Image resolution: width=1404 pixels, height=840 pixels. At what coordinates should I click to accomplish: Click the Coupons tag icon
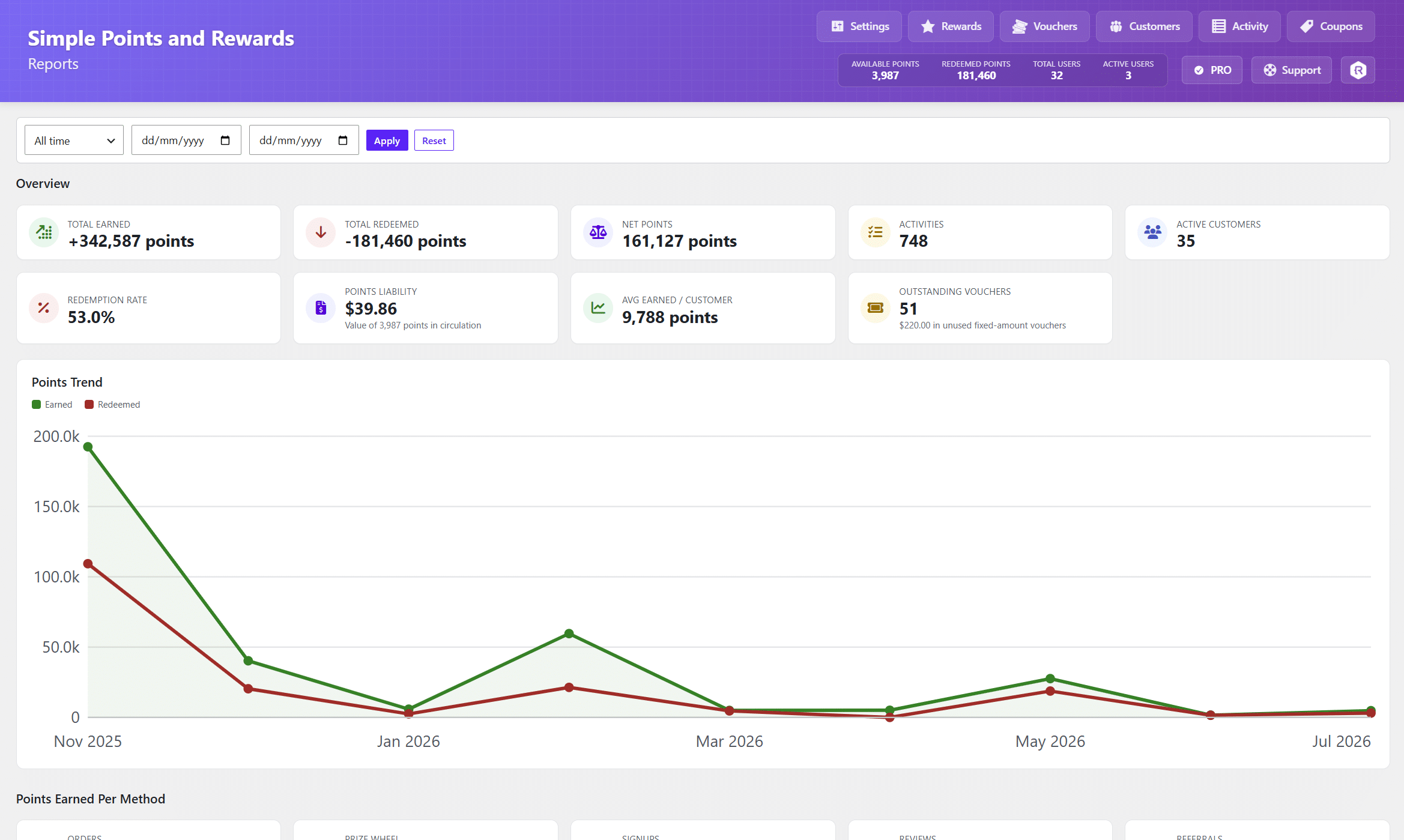(x=1306, y=26)
